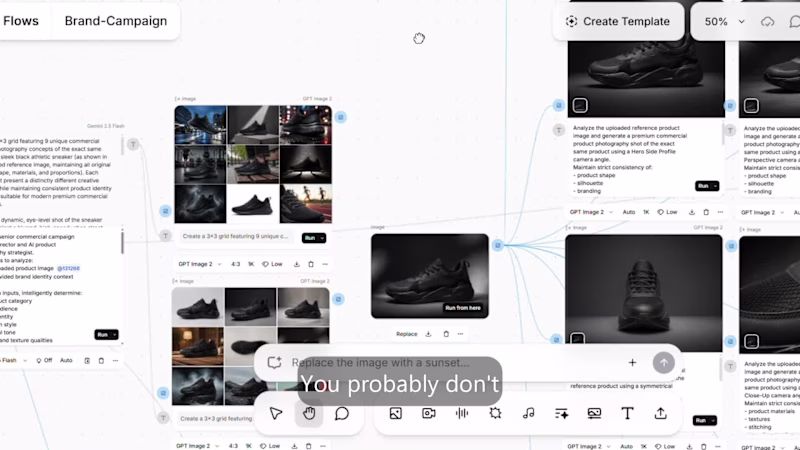Add an audio waveform node
The height and width of the screenshot is (450, 800).
pyautogui.click(x=462, y=413)
